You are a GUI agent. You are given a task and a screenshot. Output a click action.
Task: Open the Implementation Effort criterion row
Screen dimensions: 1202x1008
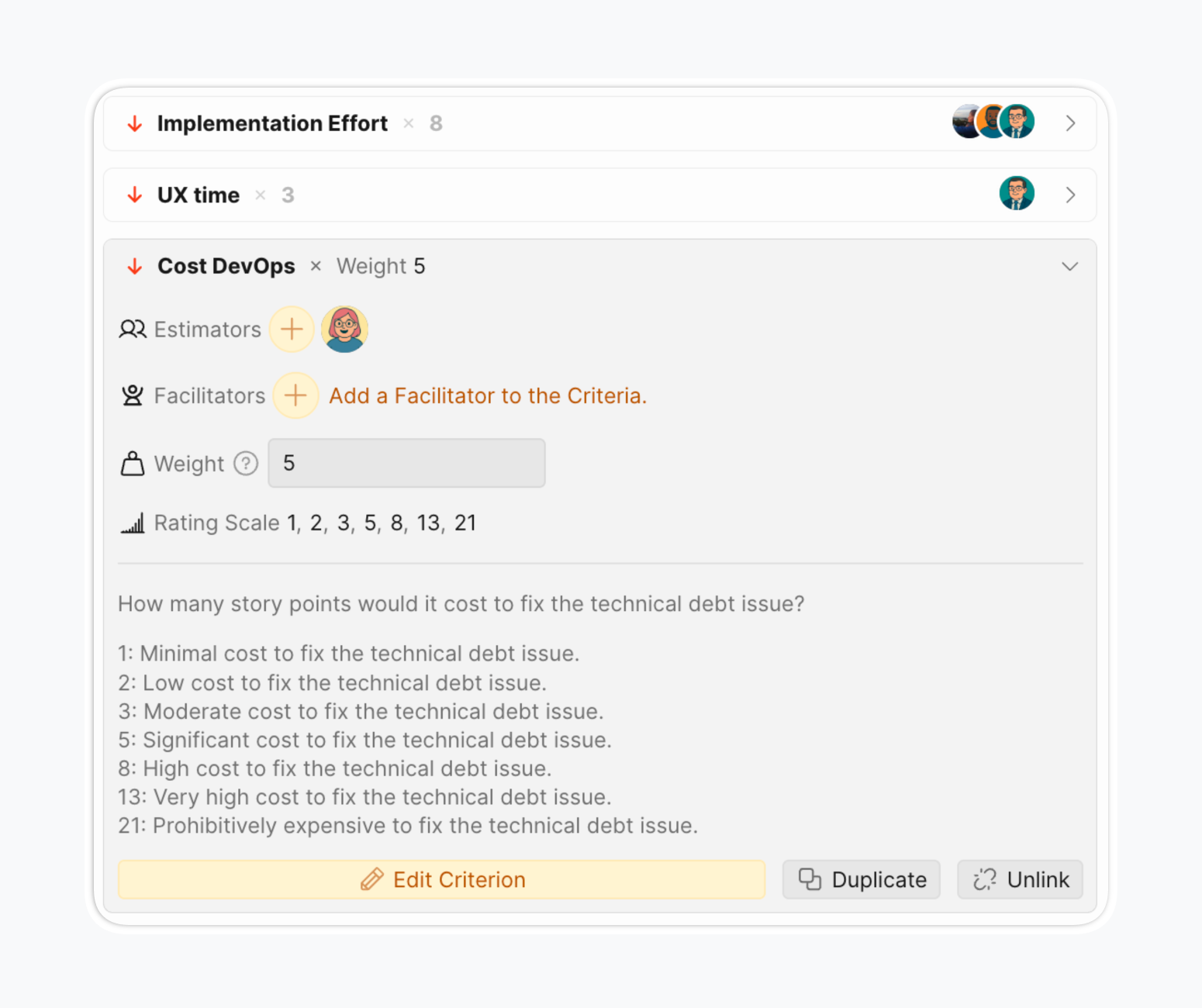coord(272,124)
